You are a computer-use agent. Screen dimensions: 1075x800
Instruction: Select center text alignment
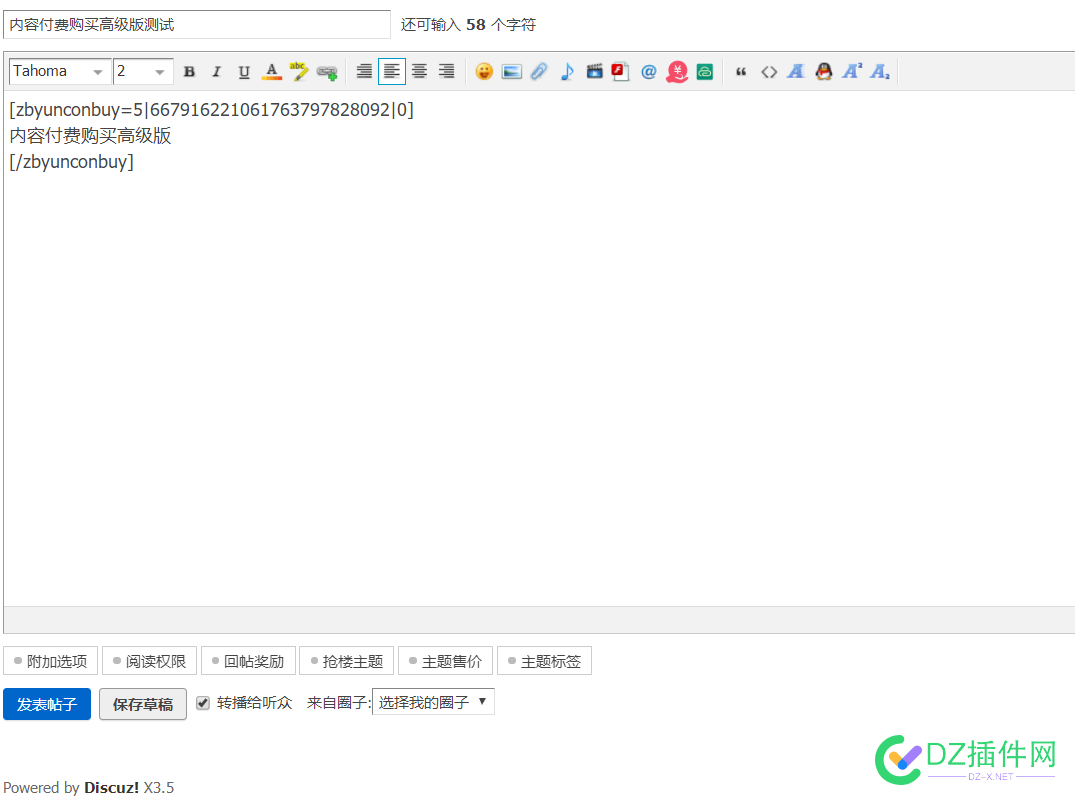pyautogui.click(x=419, y=71)
